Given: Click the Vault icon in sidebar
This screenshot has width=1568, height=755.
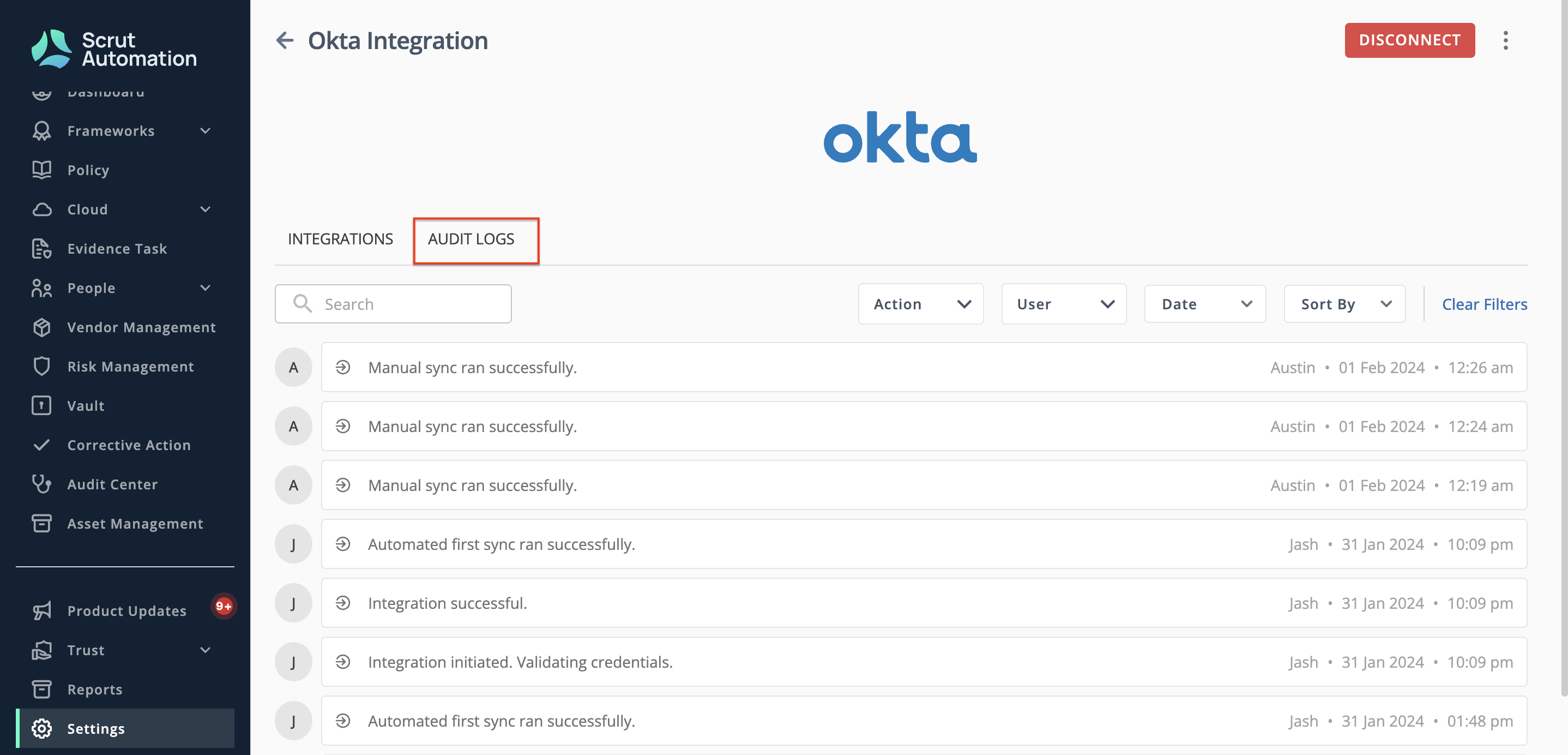Looking at the screenshot, I should click(x=41, y=405).
